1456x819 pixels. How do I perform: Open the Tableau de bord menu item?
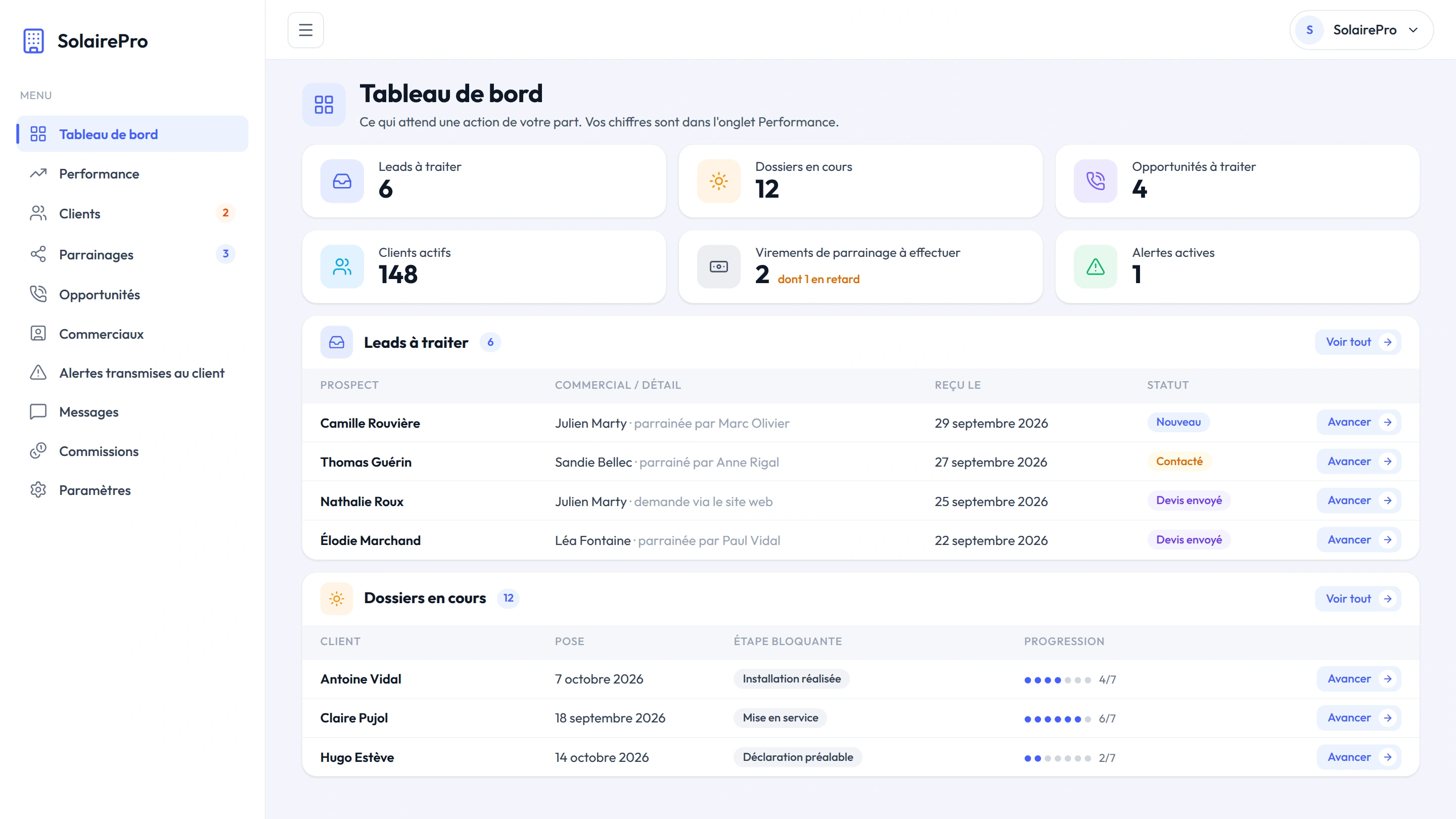coord(132,134)
